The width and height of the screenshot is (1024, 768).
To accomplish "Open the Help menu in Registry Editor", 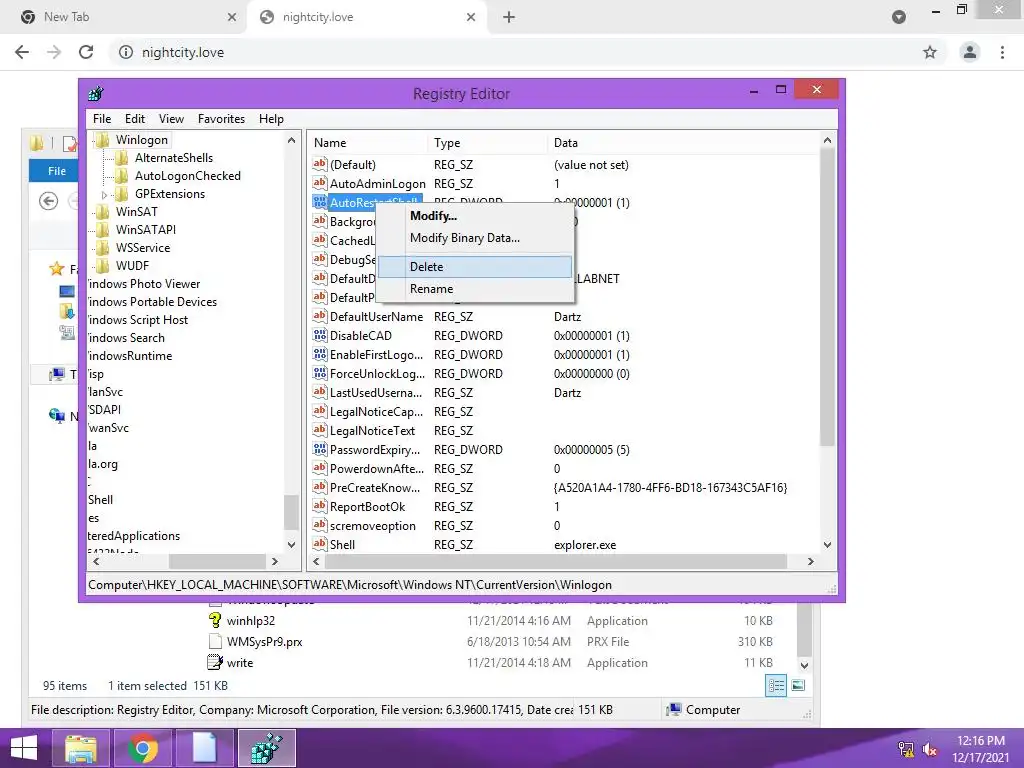I will click(271, 119).
